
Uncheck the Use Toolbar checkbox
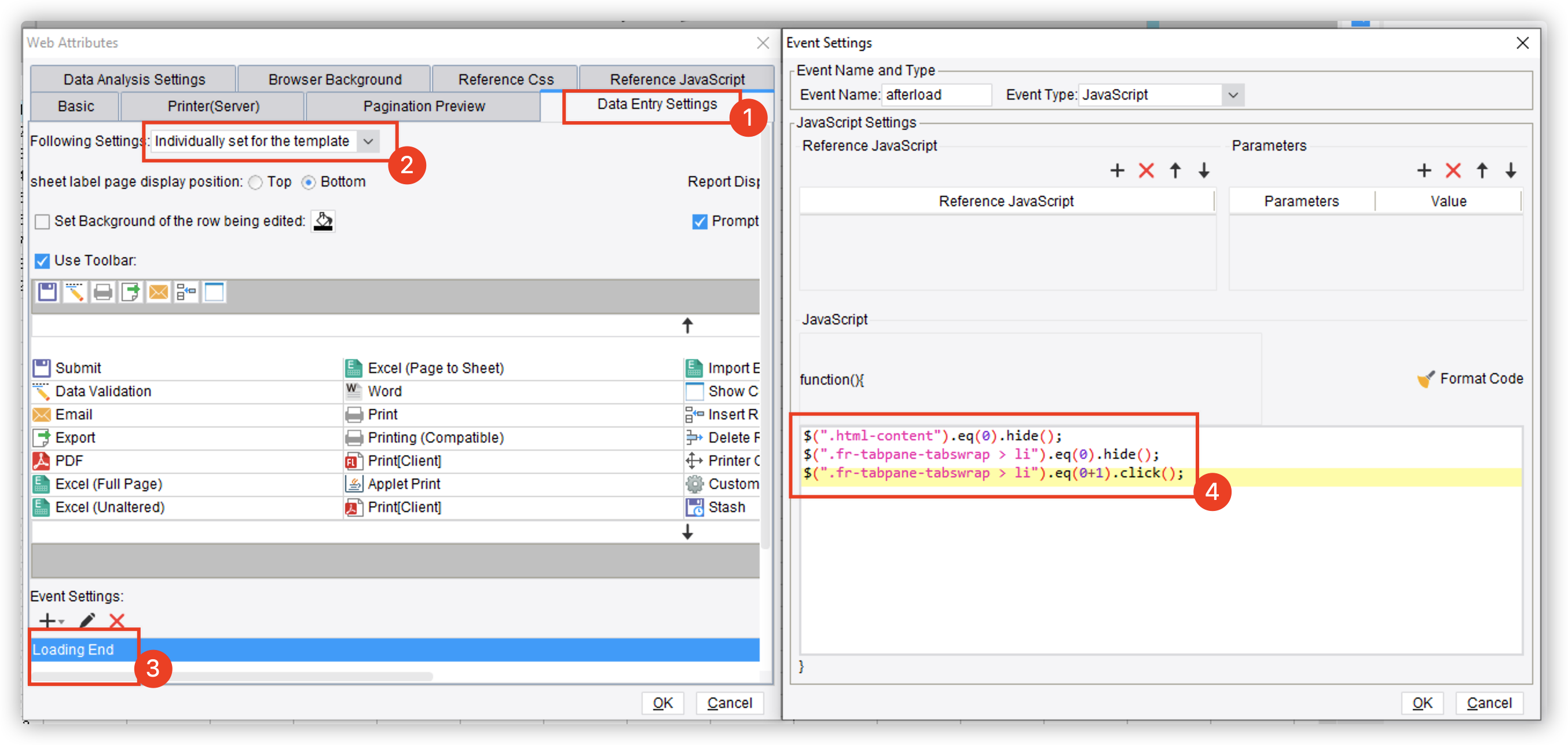pos(42,261)
